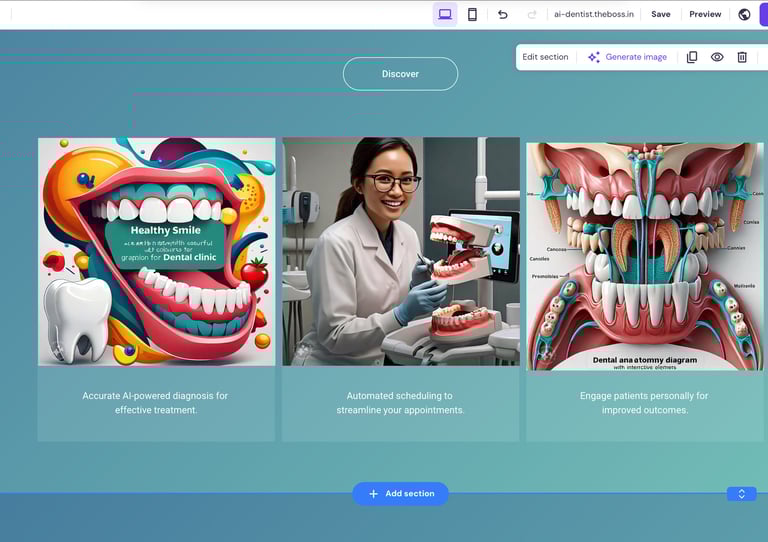Select the dentist with glasses photo
The image size is (768, 542).
click(401, 252)
